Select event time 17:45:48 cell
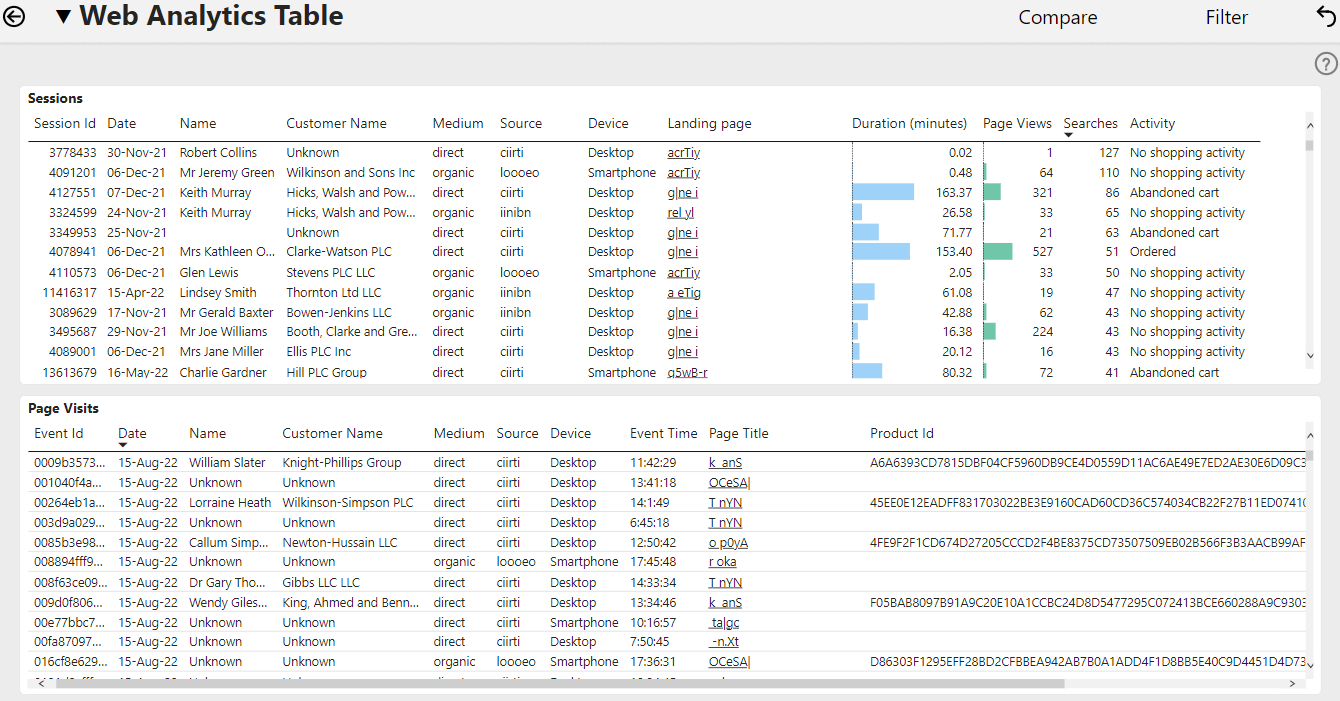 (653, 562)
